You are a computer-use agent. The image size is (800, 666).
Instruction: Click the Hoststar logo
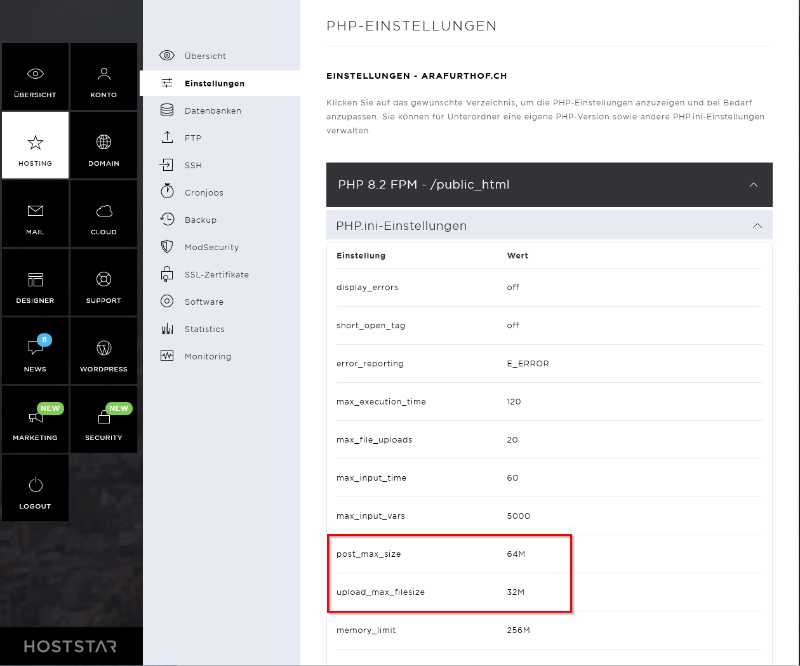[70, 646]
